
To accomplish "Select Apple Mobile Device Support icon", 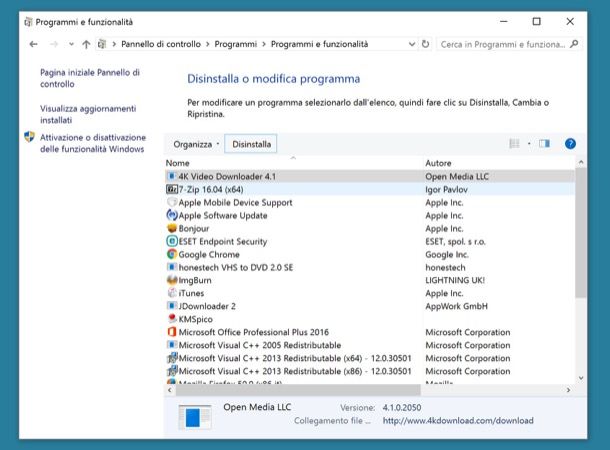I will (x=172, y=202).
